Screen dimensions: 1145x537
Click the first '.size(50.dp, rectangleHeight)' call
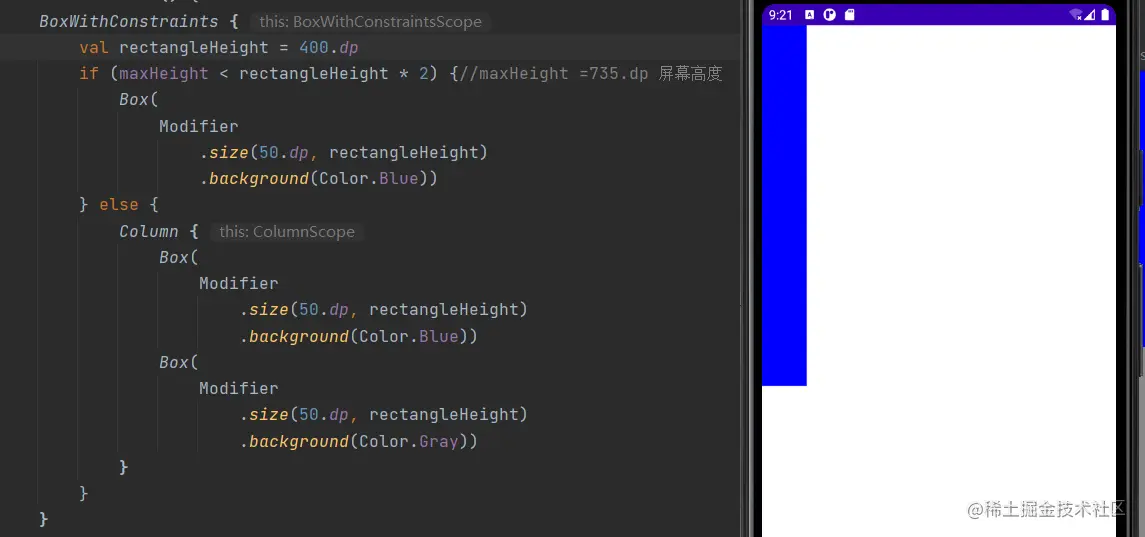click(344, 153)
